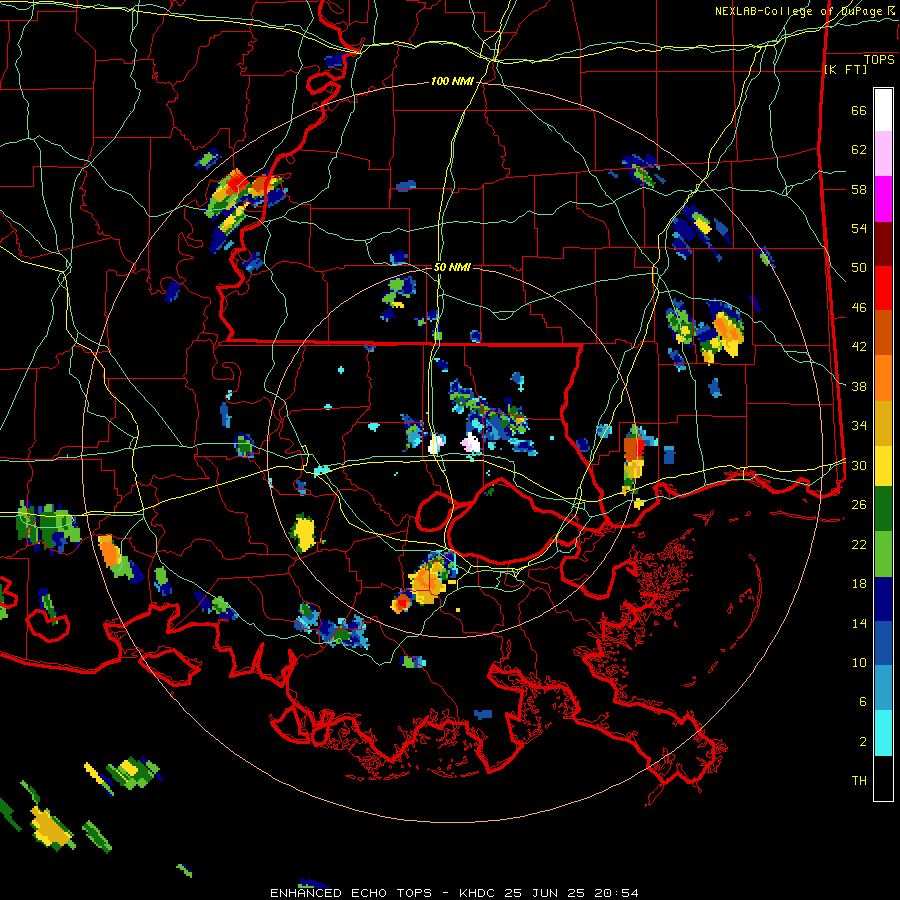This screenshot has width=900, height=900.
Task: Click the navy blue legend band
Action: [883, 599]
